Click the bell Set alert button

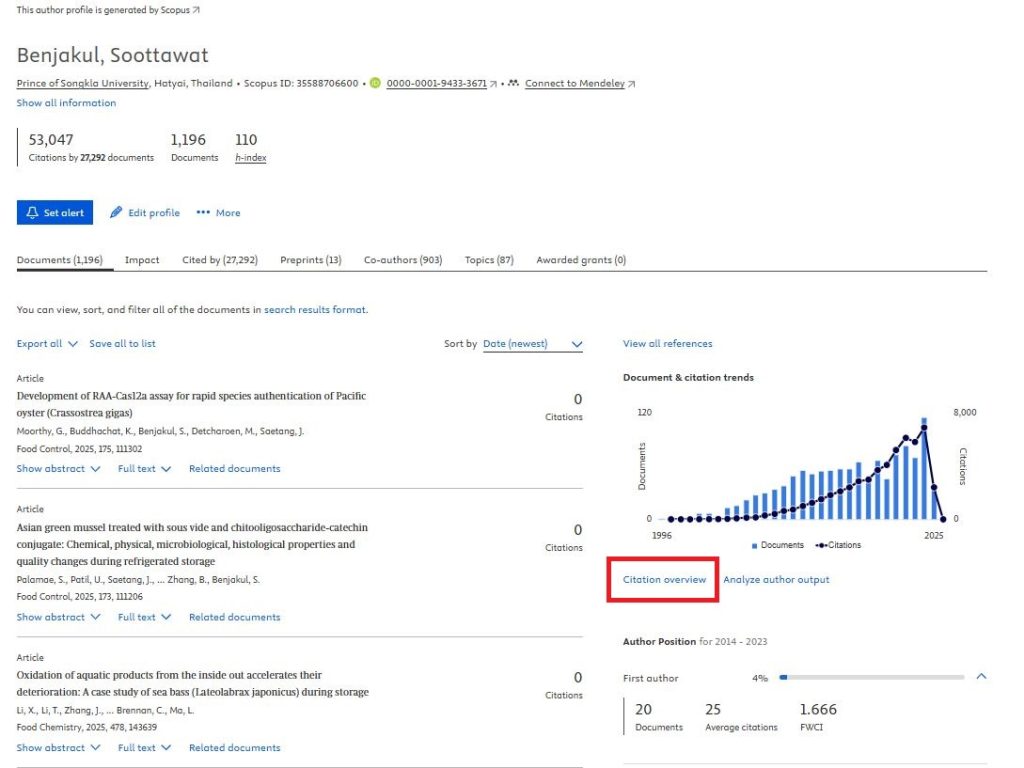[x=55, y=213]
